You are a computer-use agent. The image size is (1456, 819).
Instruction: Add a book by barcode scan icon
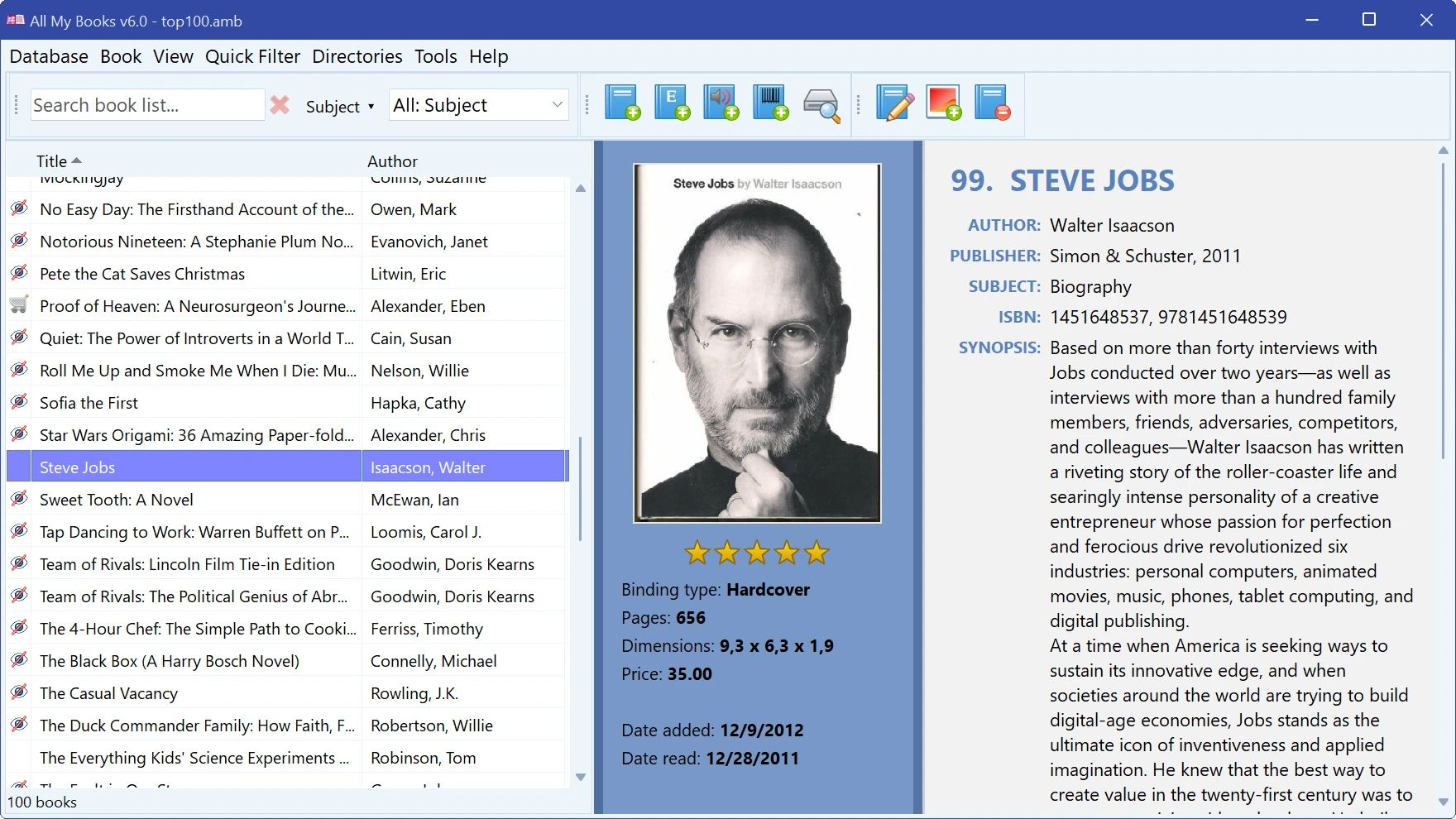pos(771,103)
